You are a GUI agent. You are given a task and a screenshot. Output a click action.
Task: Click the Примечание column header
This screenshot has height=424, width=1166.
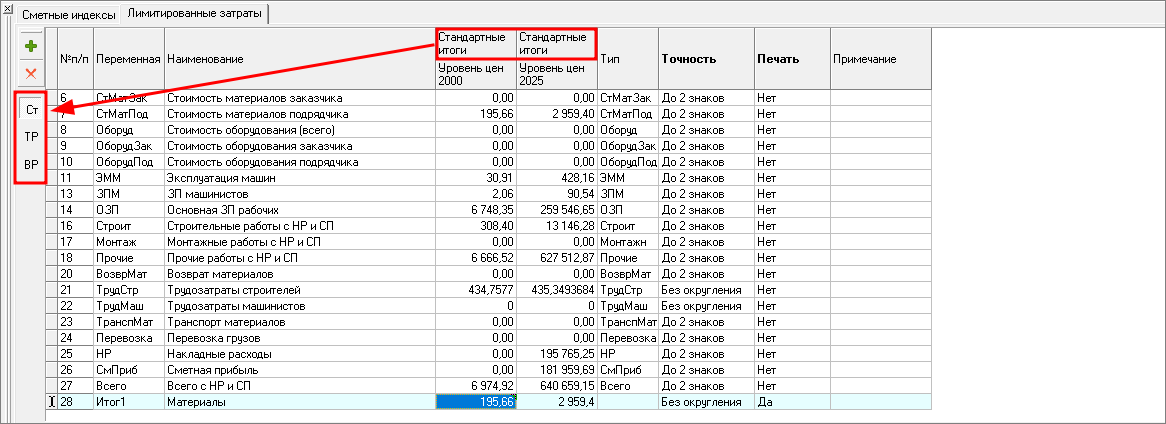880,59
